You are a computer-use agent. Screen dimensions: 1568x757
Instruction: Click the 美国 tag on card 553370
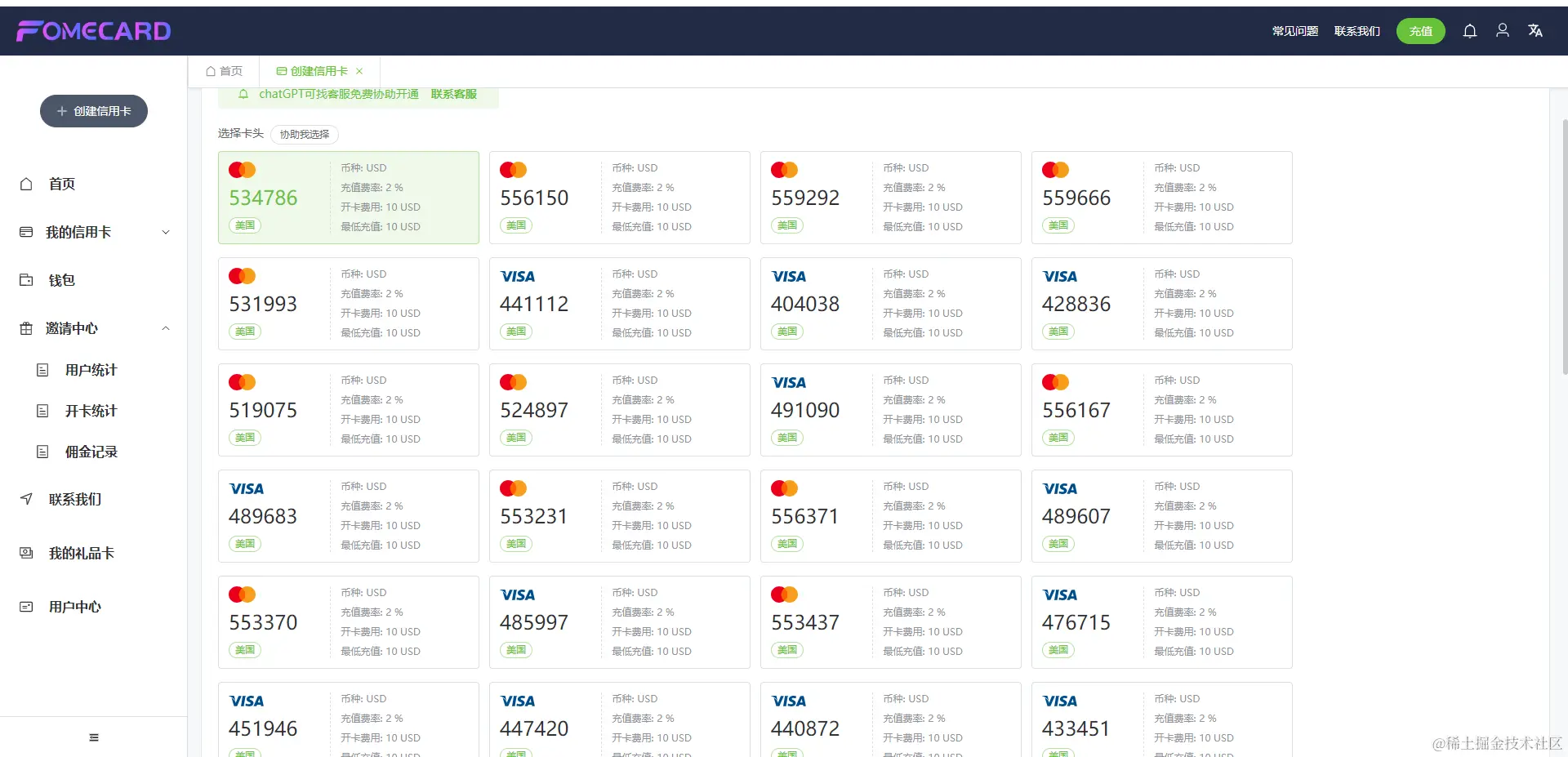click(245, 650)
